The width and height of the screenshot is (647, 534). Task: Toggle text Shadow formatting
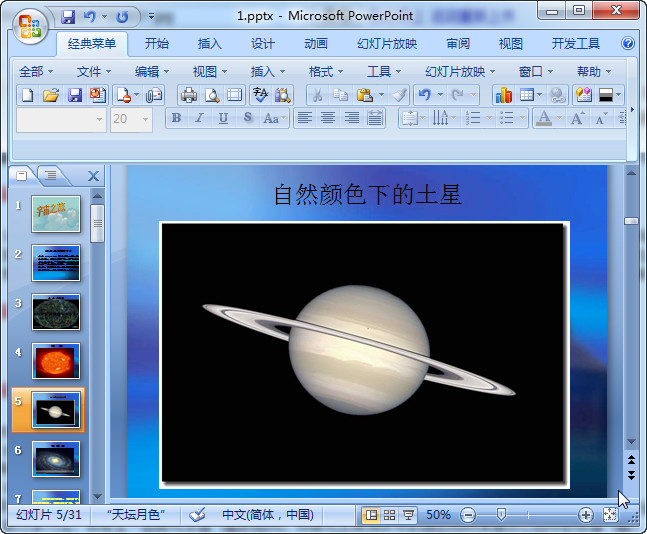point(247,118)
